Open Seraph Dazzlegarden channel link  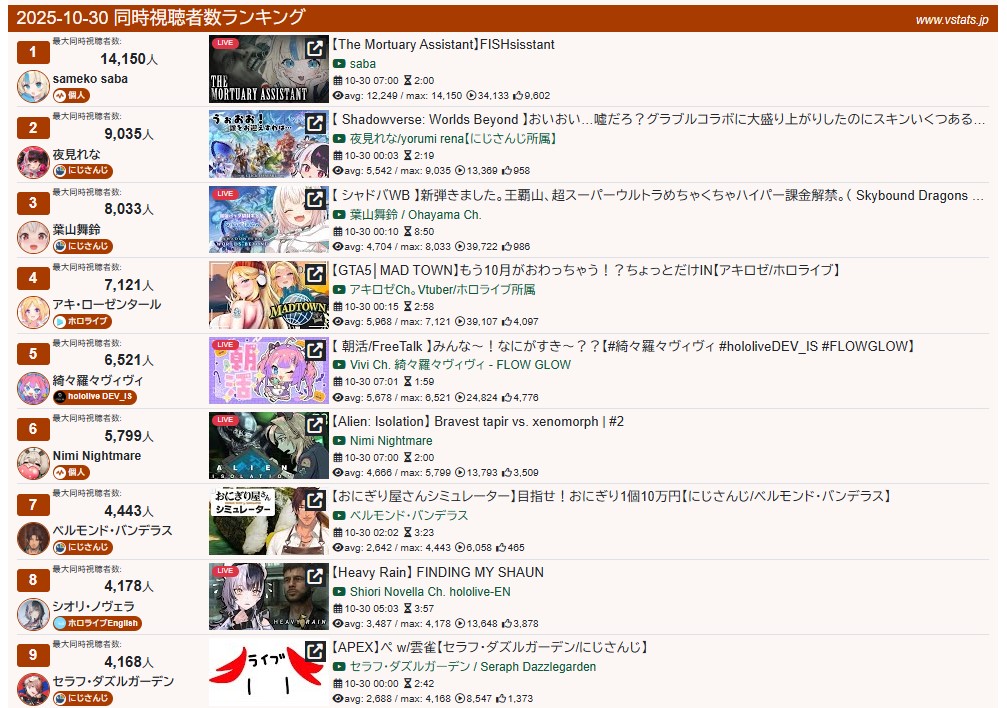[x=473, y=667]
